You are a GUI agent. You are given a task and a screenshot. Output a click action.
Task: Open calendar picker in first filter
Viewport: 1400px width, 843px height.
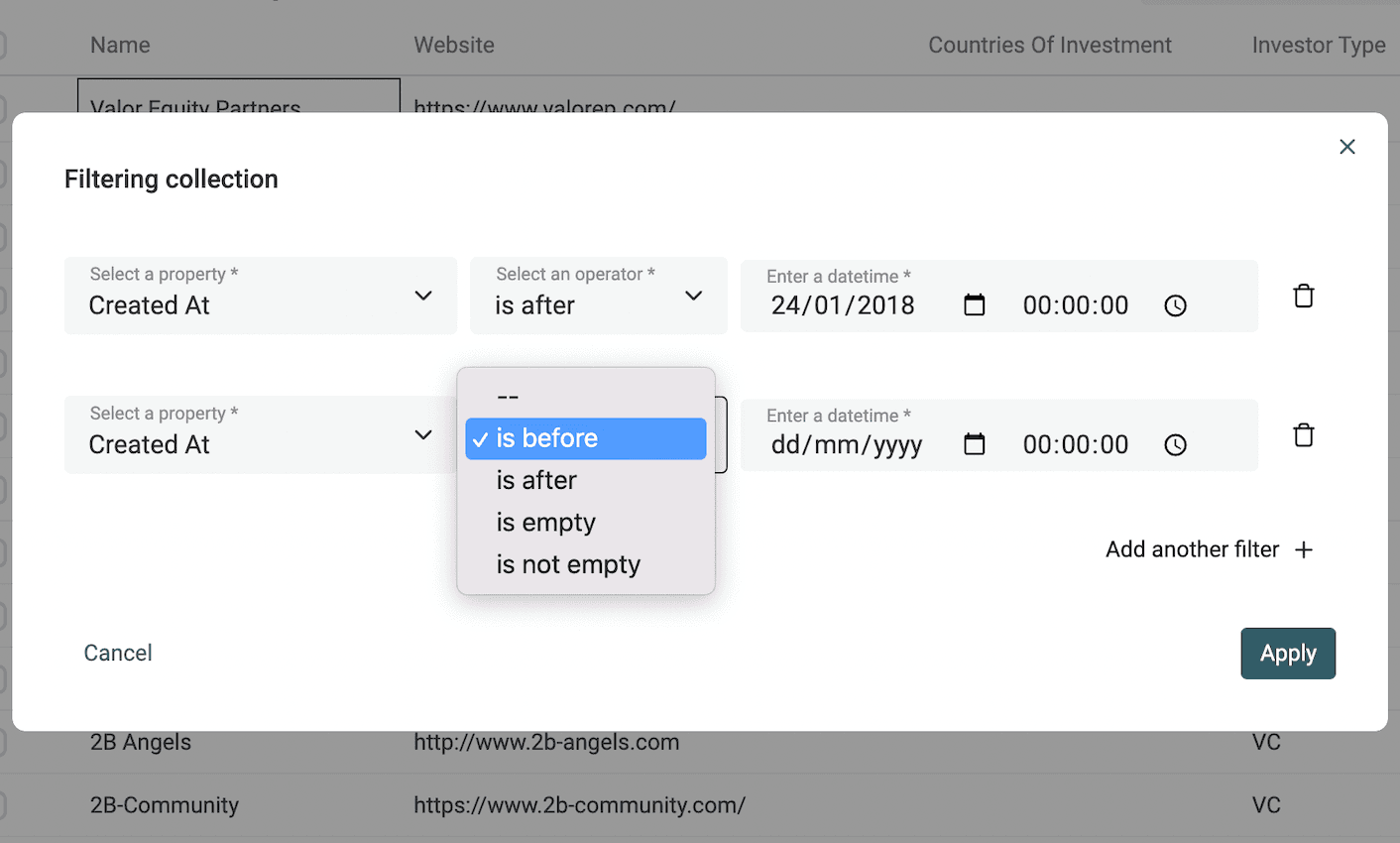pyautogui.click(x=974, y=305)
